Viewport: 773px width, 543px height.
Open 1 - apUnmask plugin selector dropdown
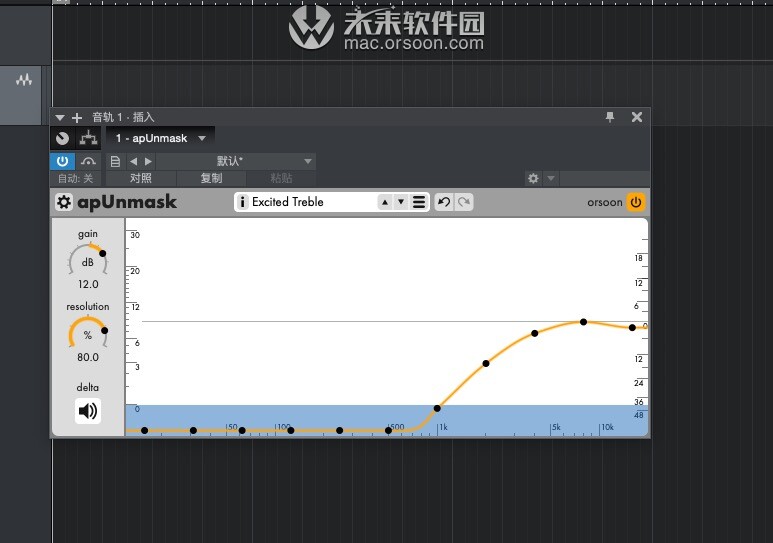tap(160, 138)
